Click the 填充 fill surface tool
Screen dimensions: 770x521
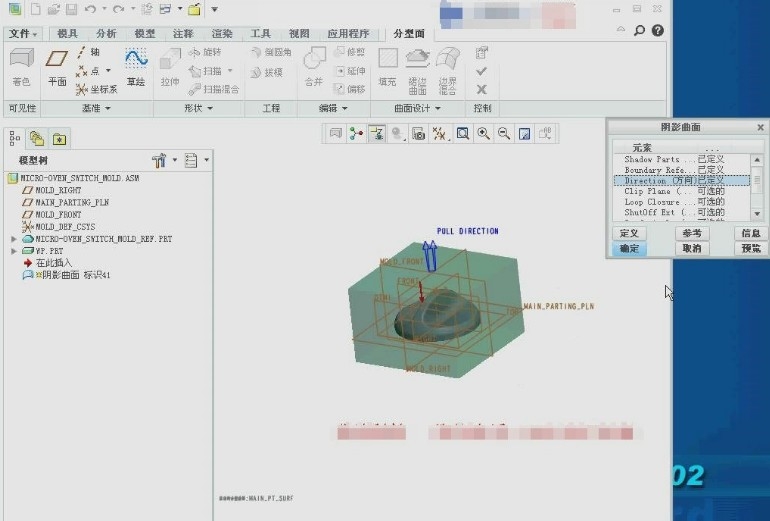click(387, 67)
